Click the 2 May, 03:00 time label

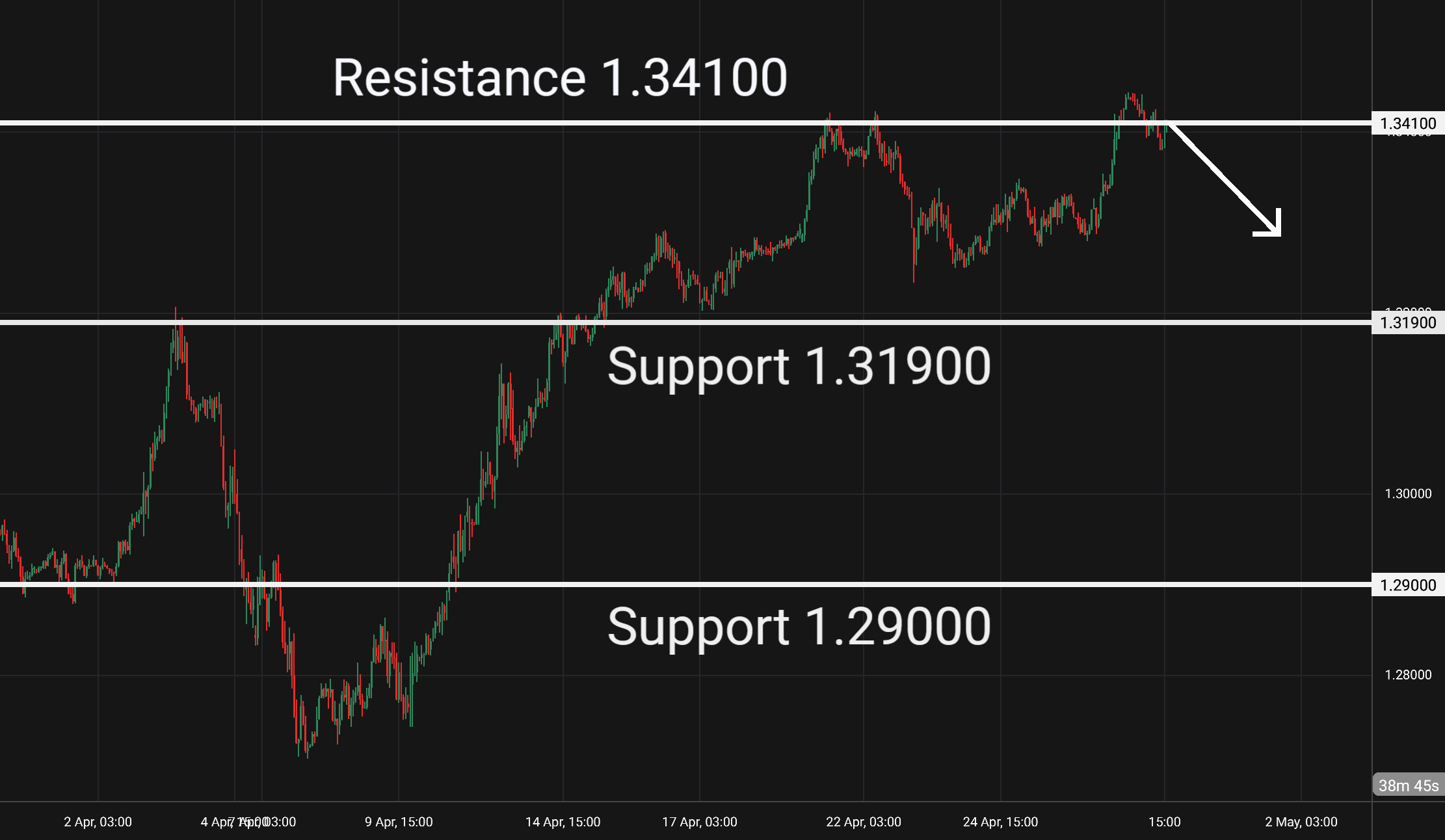[x=1301, y=822]
